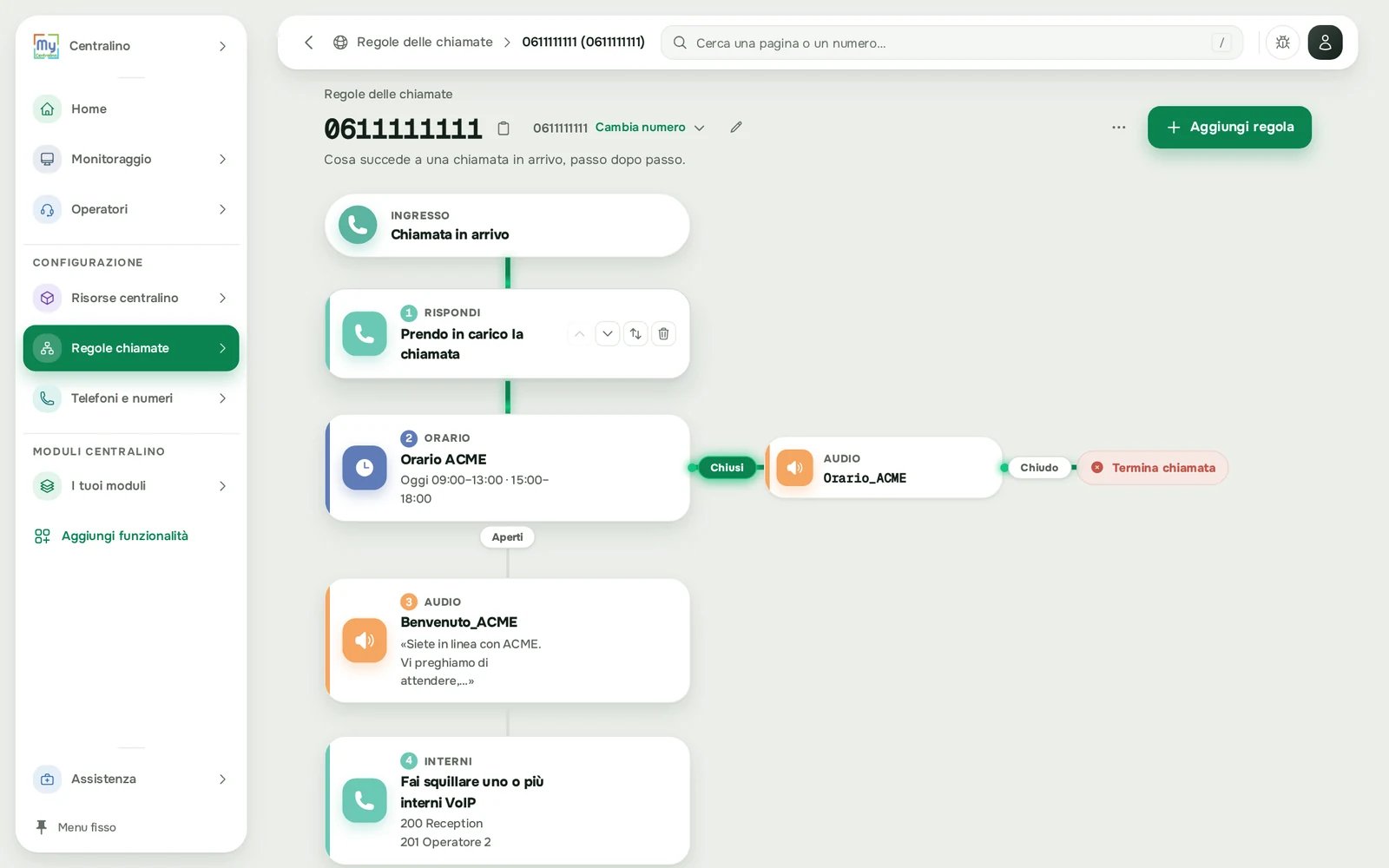Image resolution: width=1389 pixels, height=868 pixels.
Task: Go to Home in sidebar
Action: pos(131,108)
